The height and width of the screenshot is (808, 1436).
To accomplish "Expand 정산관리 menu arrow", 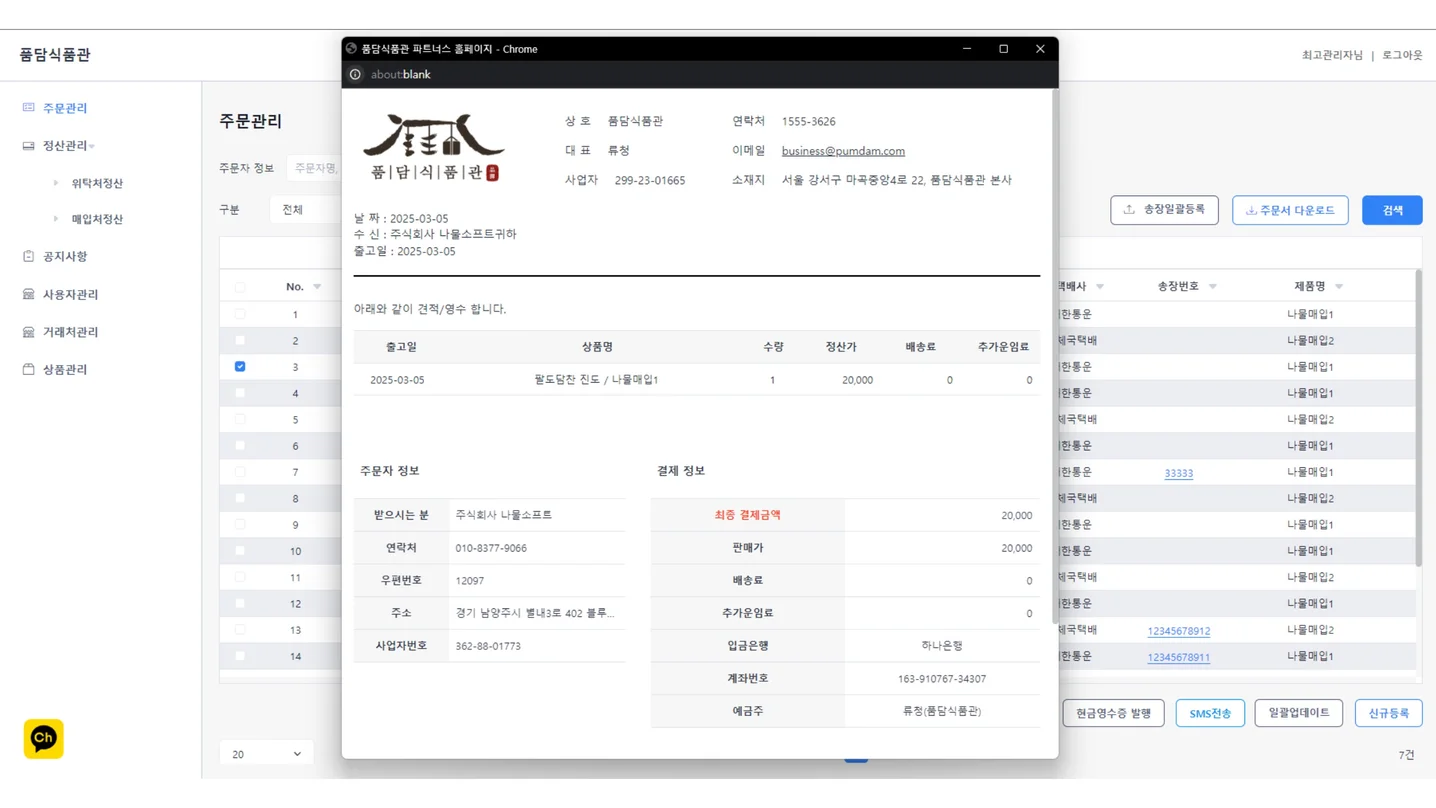I will tap(92, 146).
